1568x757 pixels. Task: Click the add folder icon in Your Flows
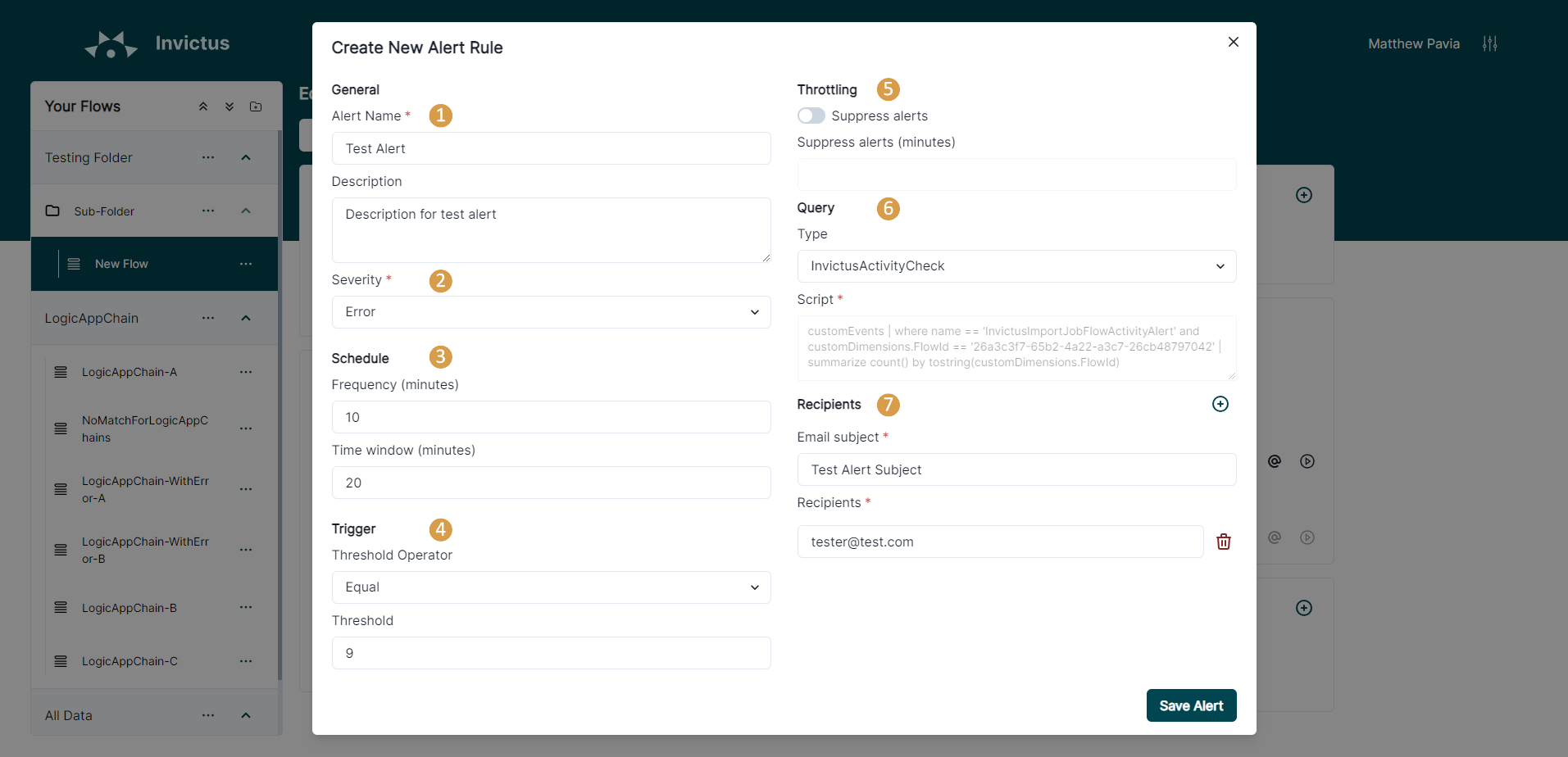pos(256,107)
